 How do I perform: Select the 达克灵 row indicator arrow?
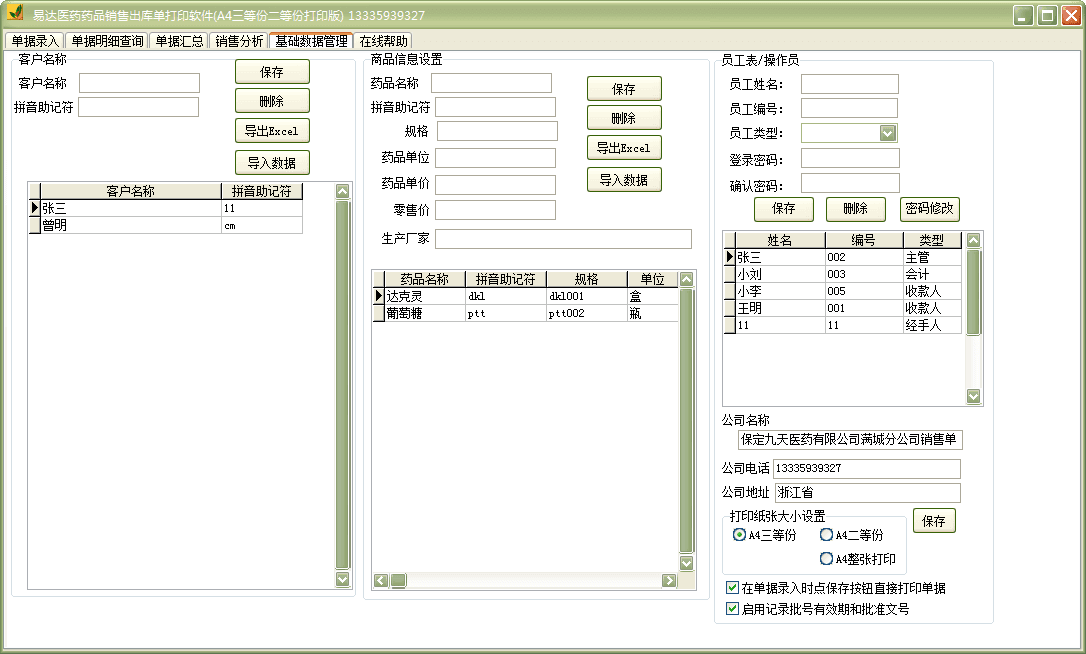click(x=379, y=297)
